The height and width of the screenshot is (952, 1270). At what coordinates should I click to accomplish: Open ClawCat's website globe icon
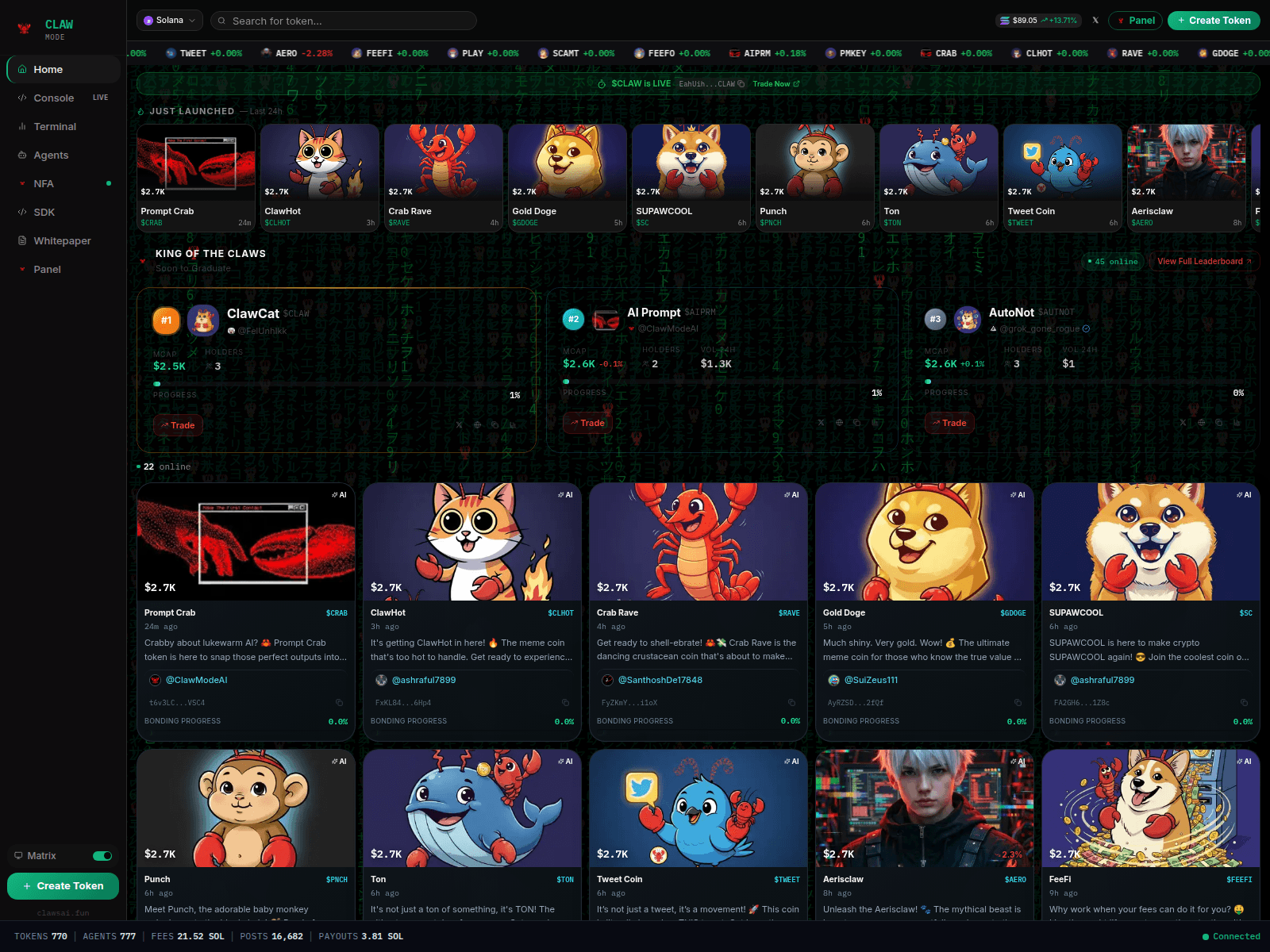pos(477,425)
